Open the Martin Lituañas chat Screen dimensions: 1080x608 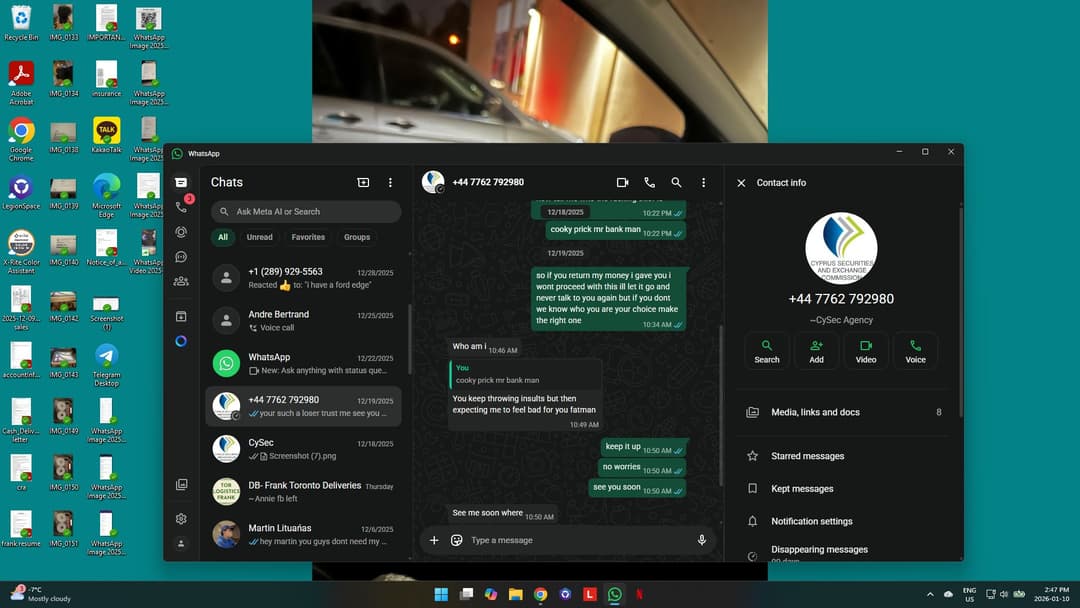[303, 534]
